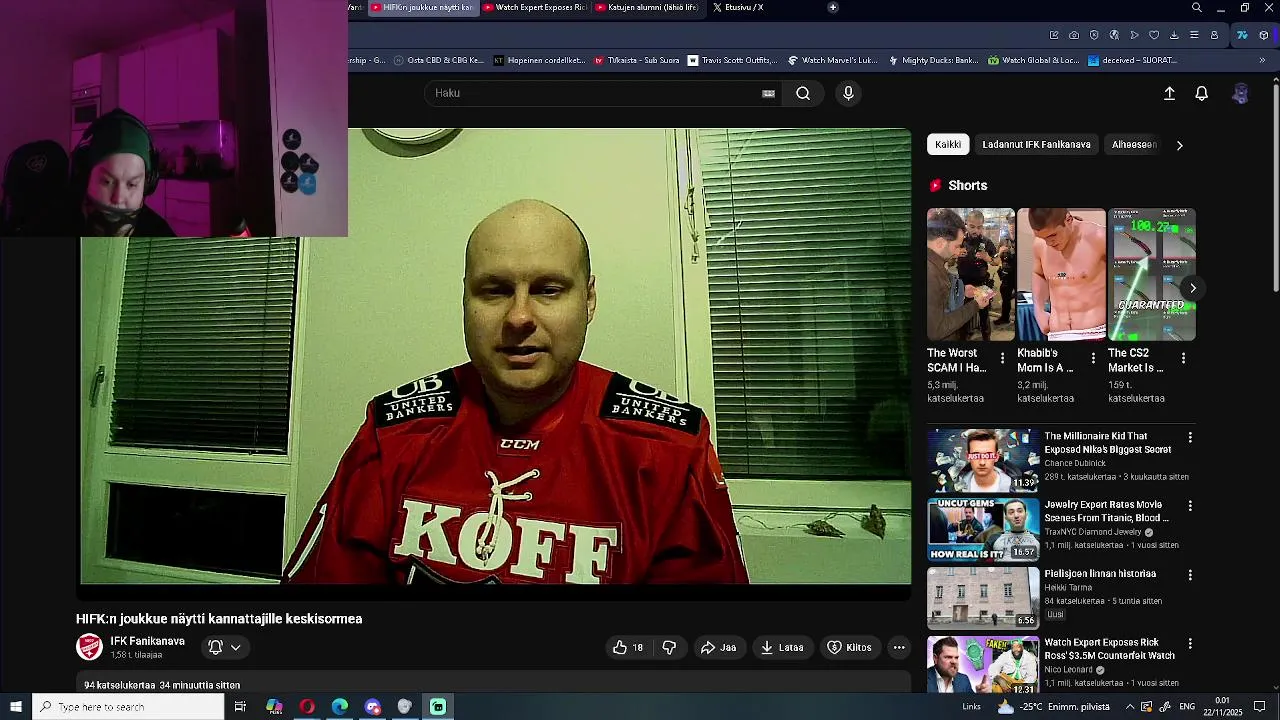Show hidden system tray icons
Image resolution: width=1280 pixels, height=720 pixels.
pyautogui.click(x=1130, y=707)
